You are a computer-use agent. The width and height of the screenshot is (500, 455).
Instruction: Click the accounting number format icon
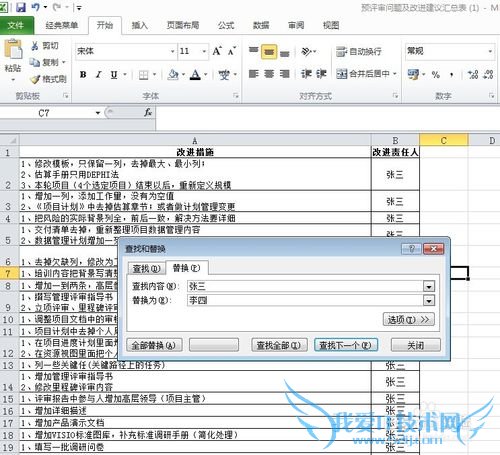click(x=413, y=74)
